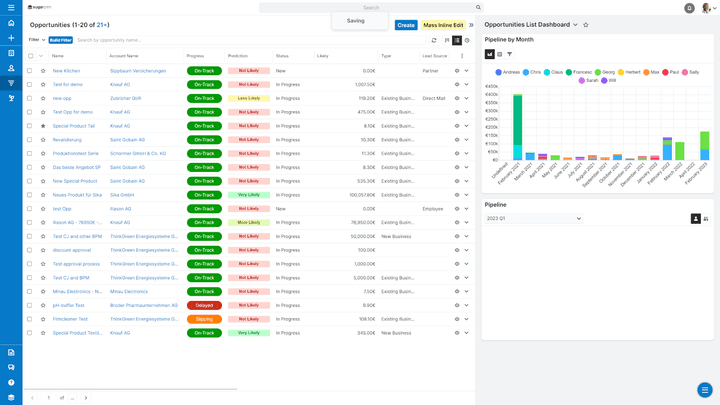Toggle the select-all checkbox in the table header
Image resolution: width=720 pixels, height=405 pixels.
[x=30, y=56]
